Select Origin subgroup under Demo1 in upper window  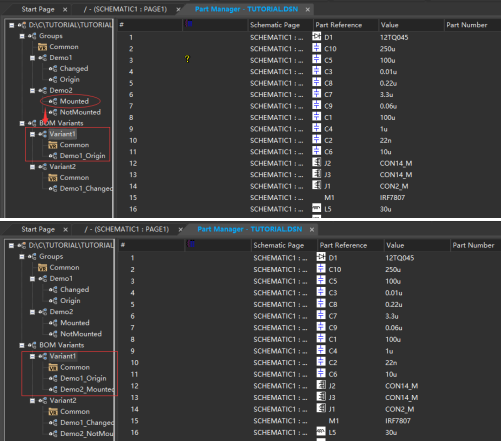(x=69, y=80)
